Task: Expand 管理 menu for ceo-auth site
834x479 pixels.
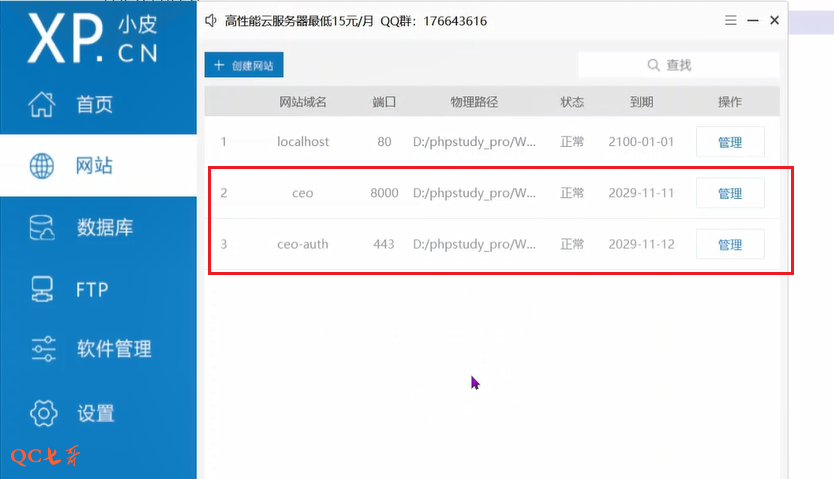Action: pos(730,245)
